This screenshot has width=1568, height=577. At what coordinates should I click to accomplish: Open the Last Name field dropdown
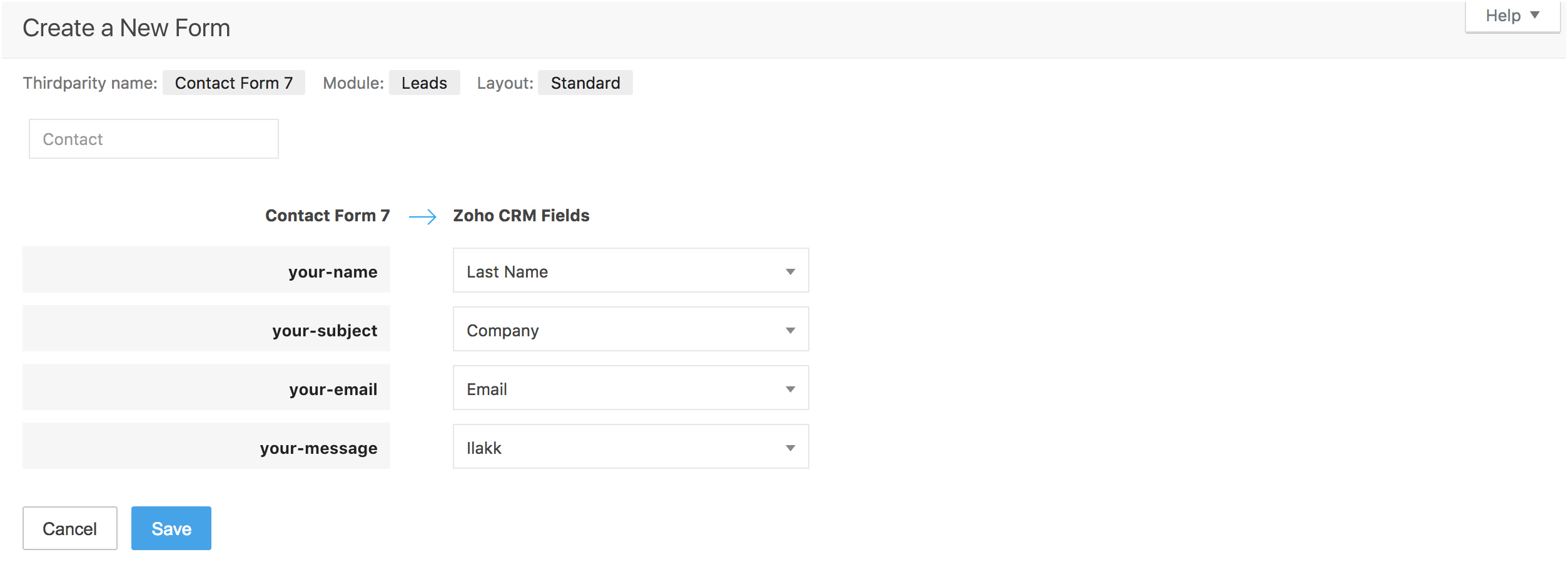pos(630,271)
